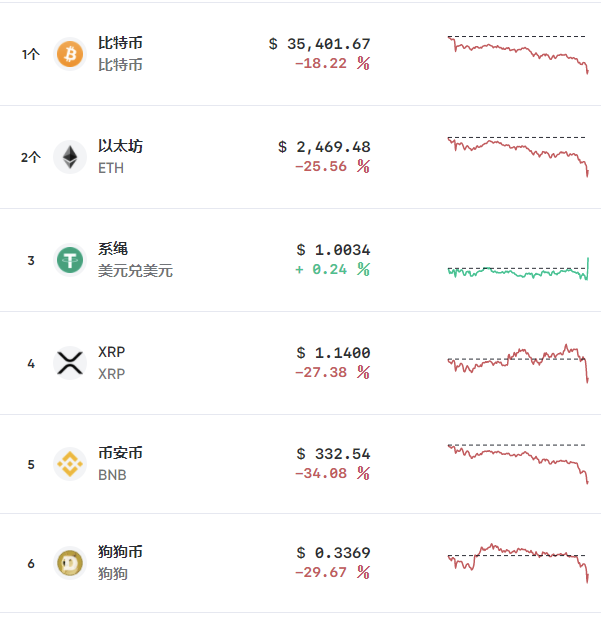Click the Dogecoin dog icon
Viewport: 601px width, 618px height.
click(x=70, y=564)
